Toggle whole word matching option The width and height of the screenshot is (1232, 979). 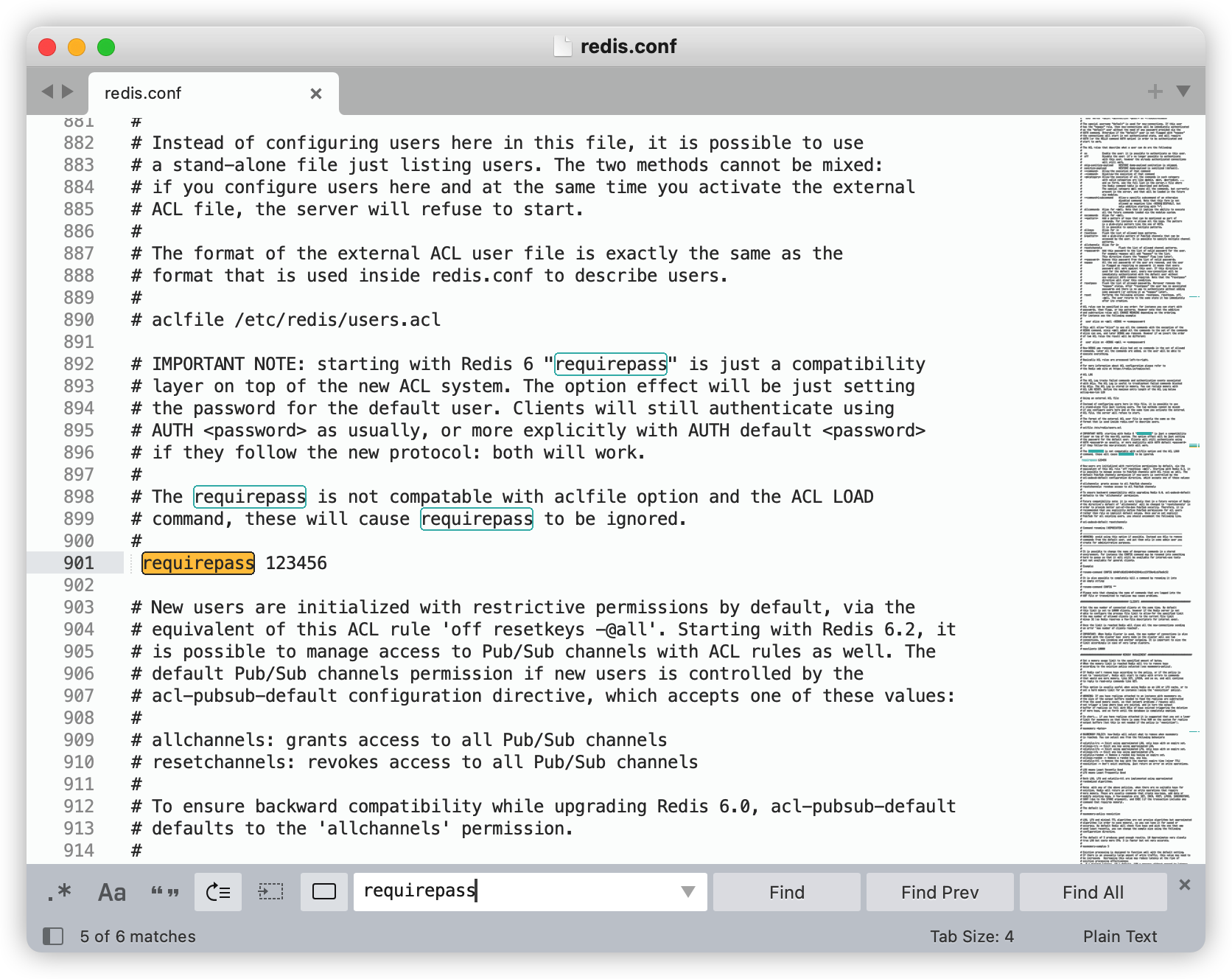tap(165, 892)
